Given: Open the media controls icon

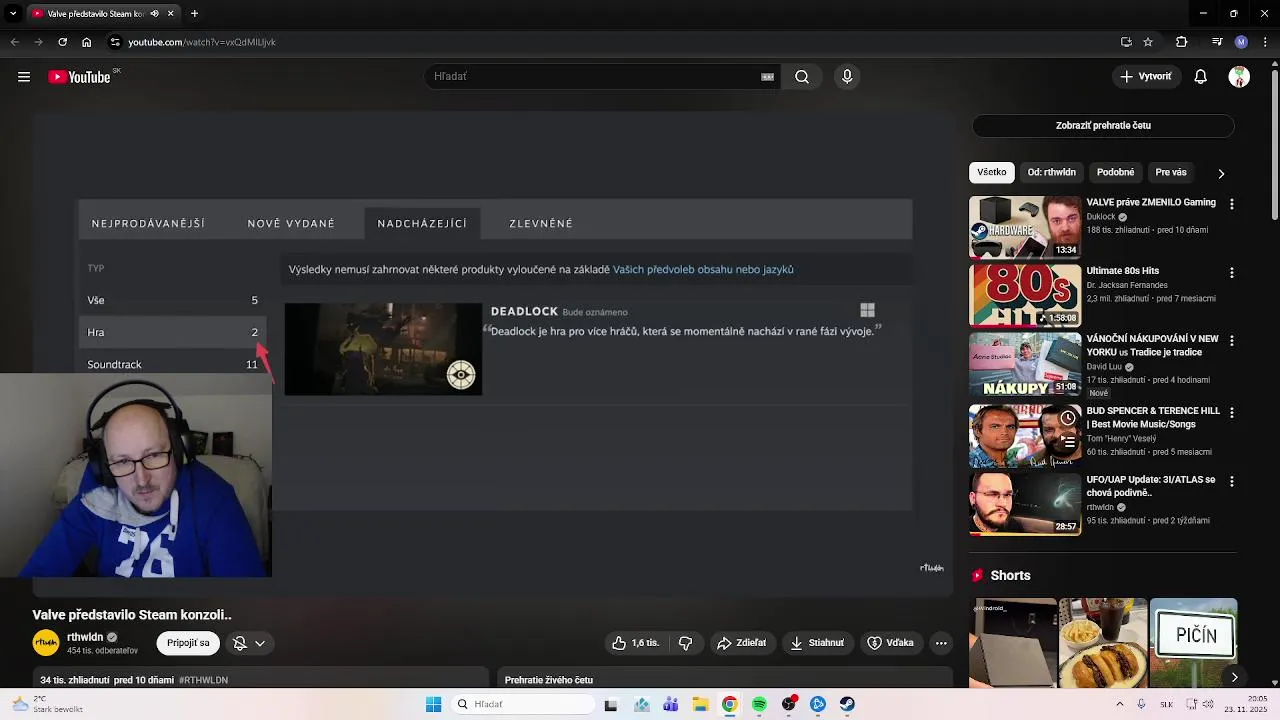Looking at the screenshot, I should click(x=1217, y=42).
